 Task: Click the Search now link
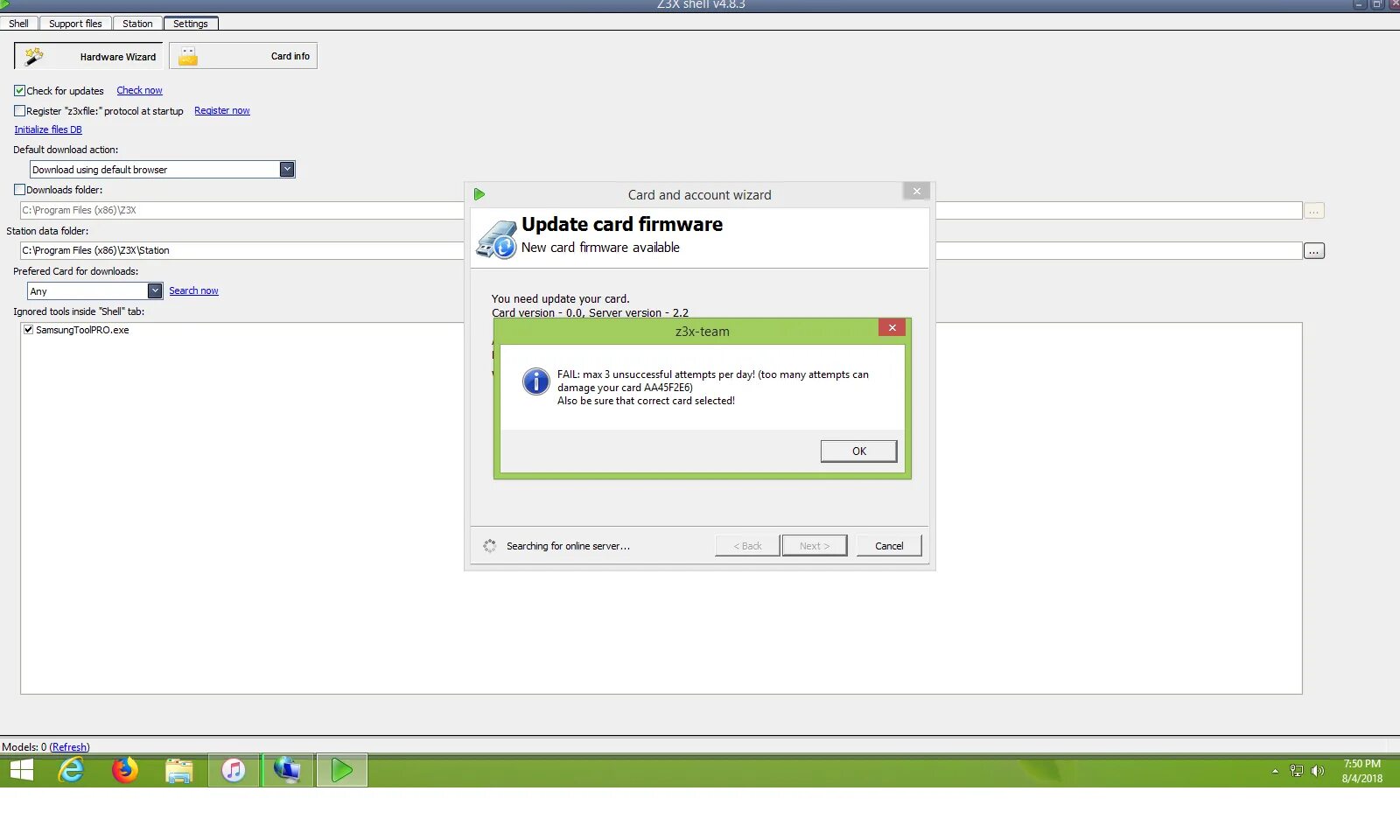193,290
